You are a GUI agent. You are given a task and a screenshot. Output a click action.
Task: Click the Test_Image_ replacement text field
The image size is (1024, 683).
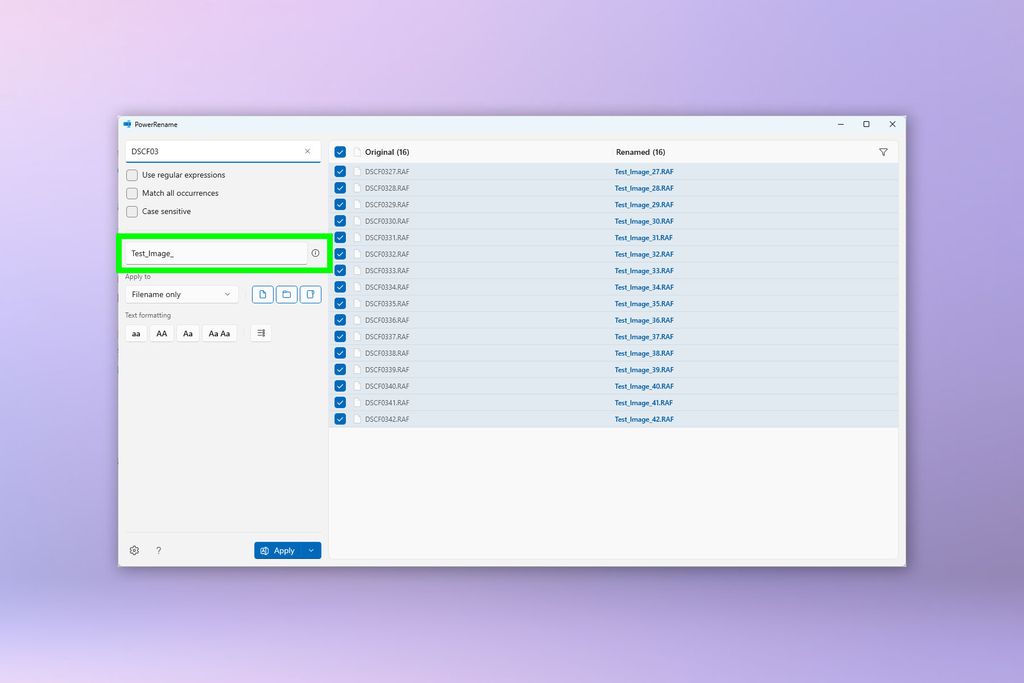coord(215,253)
